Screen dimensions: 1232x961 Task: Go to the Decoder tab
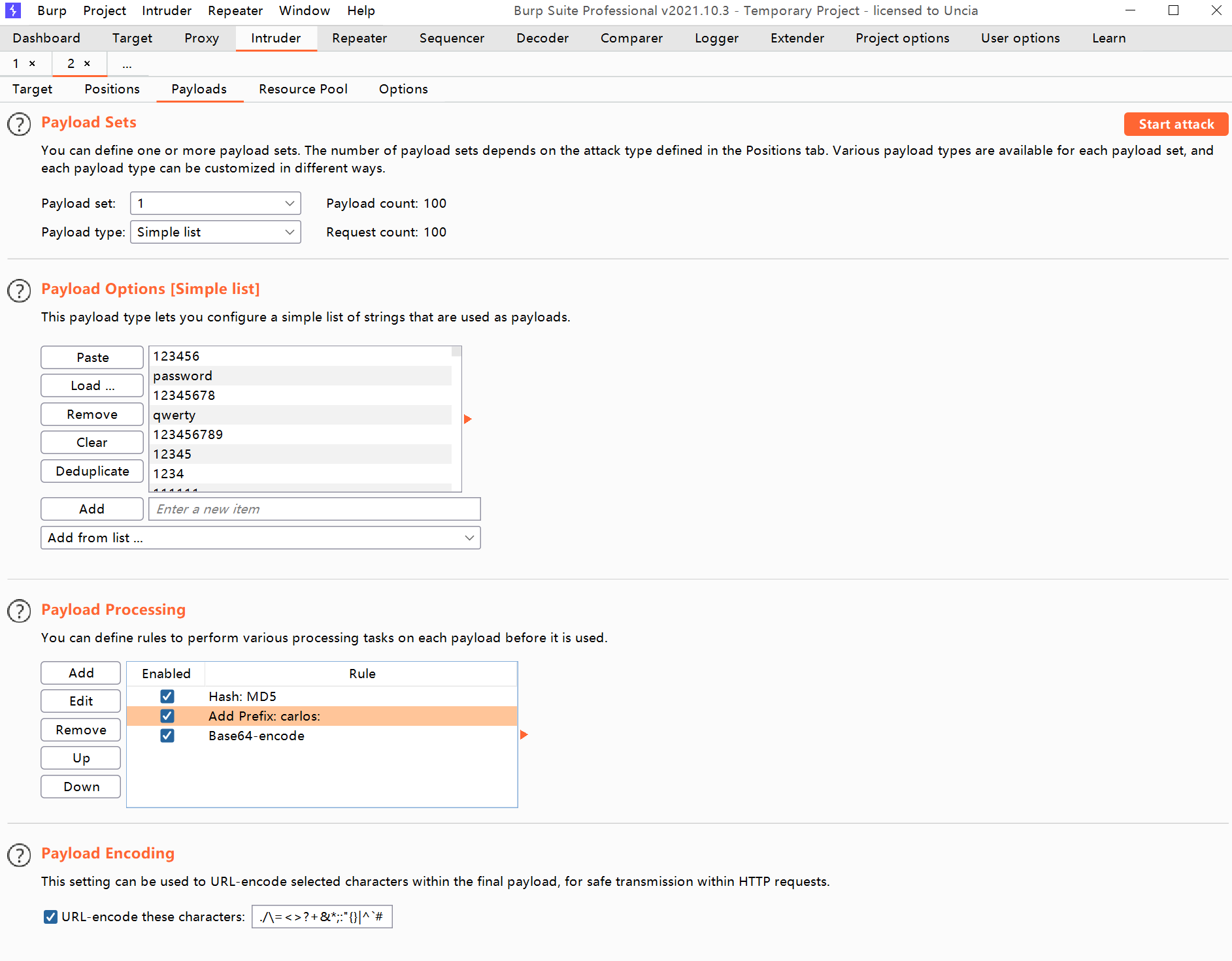pos(542,38)
